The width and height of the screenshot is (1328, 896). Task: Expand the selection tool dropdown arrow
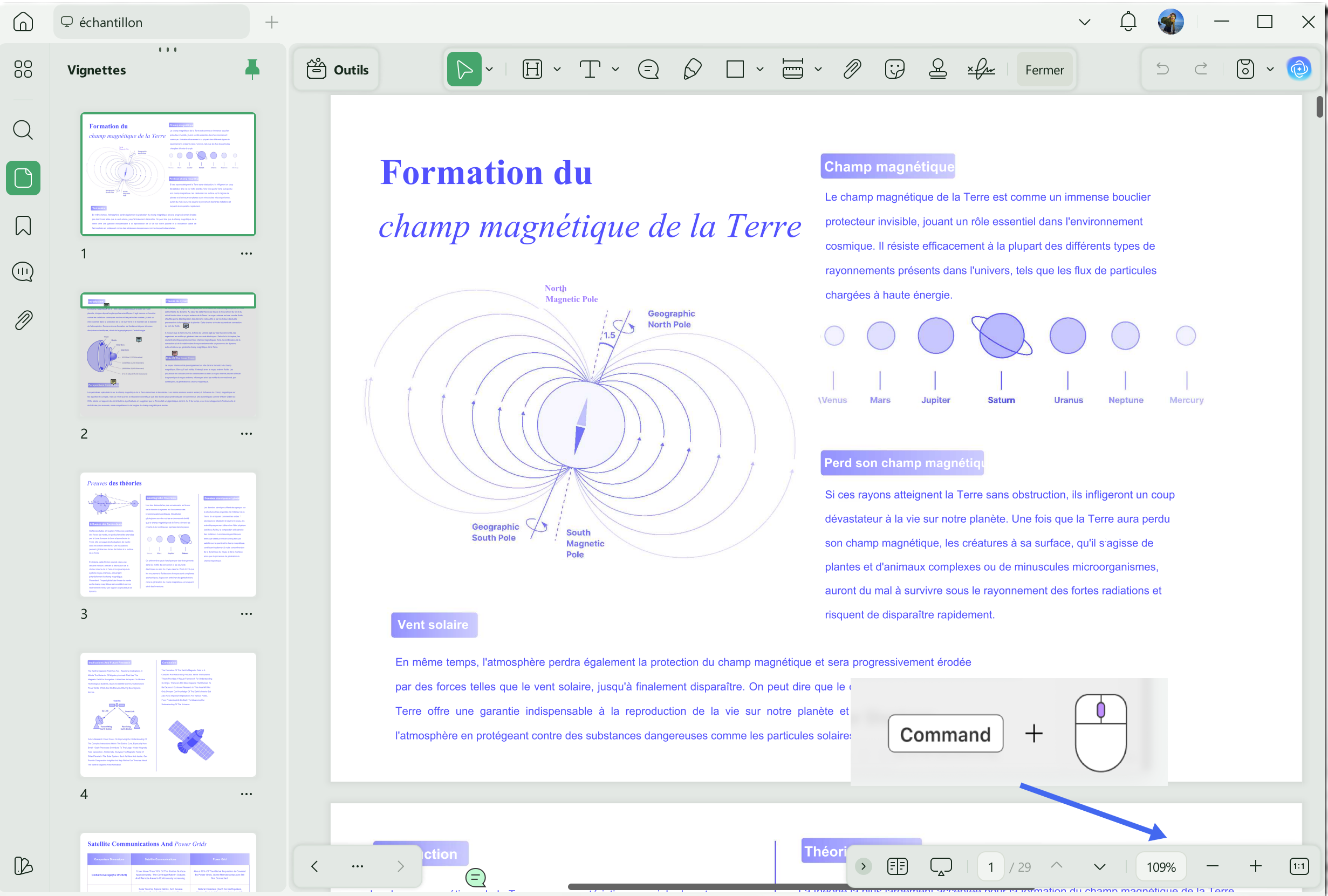point(490,70)
